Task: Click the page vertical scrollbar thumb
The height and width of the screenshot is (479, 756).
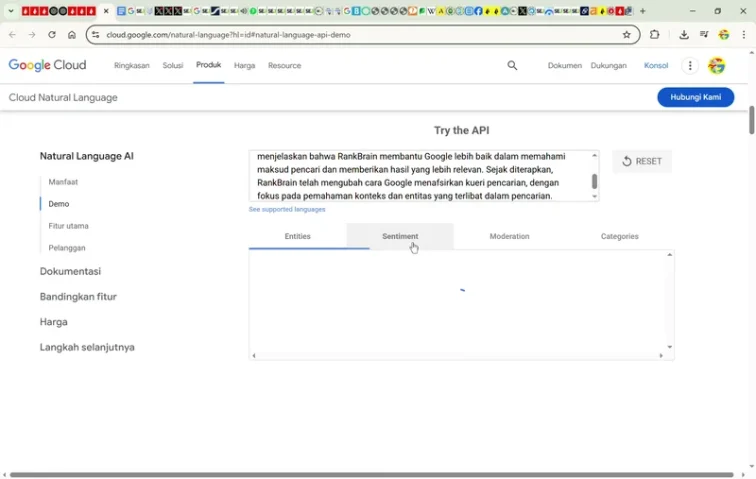Action: pos(752,120)
